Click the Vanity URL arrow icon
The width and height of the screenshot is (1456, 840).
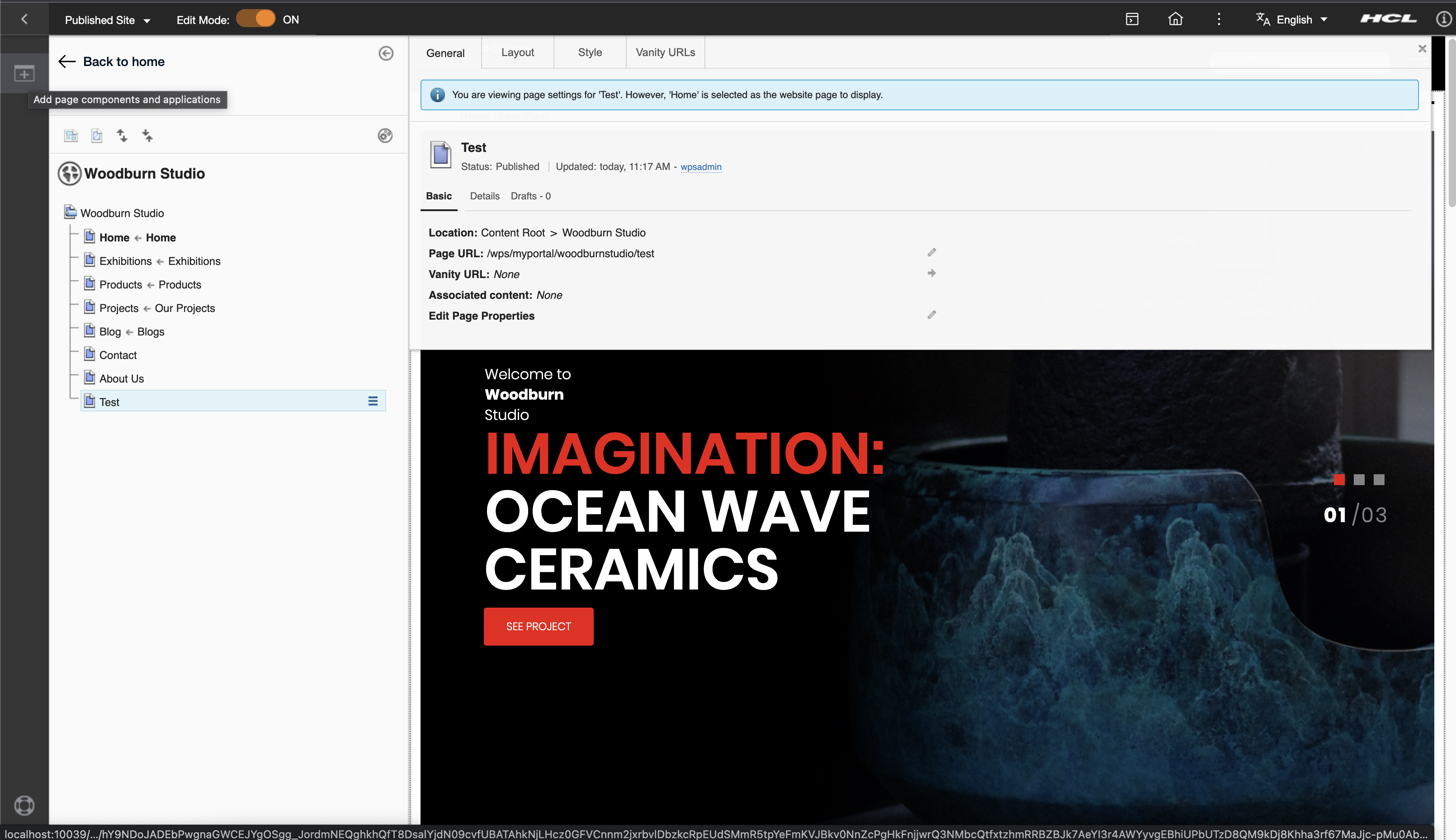coord(931,274)
